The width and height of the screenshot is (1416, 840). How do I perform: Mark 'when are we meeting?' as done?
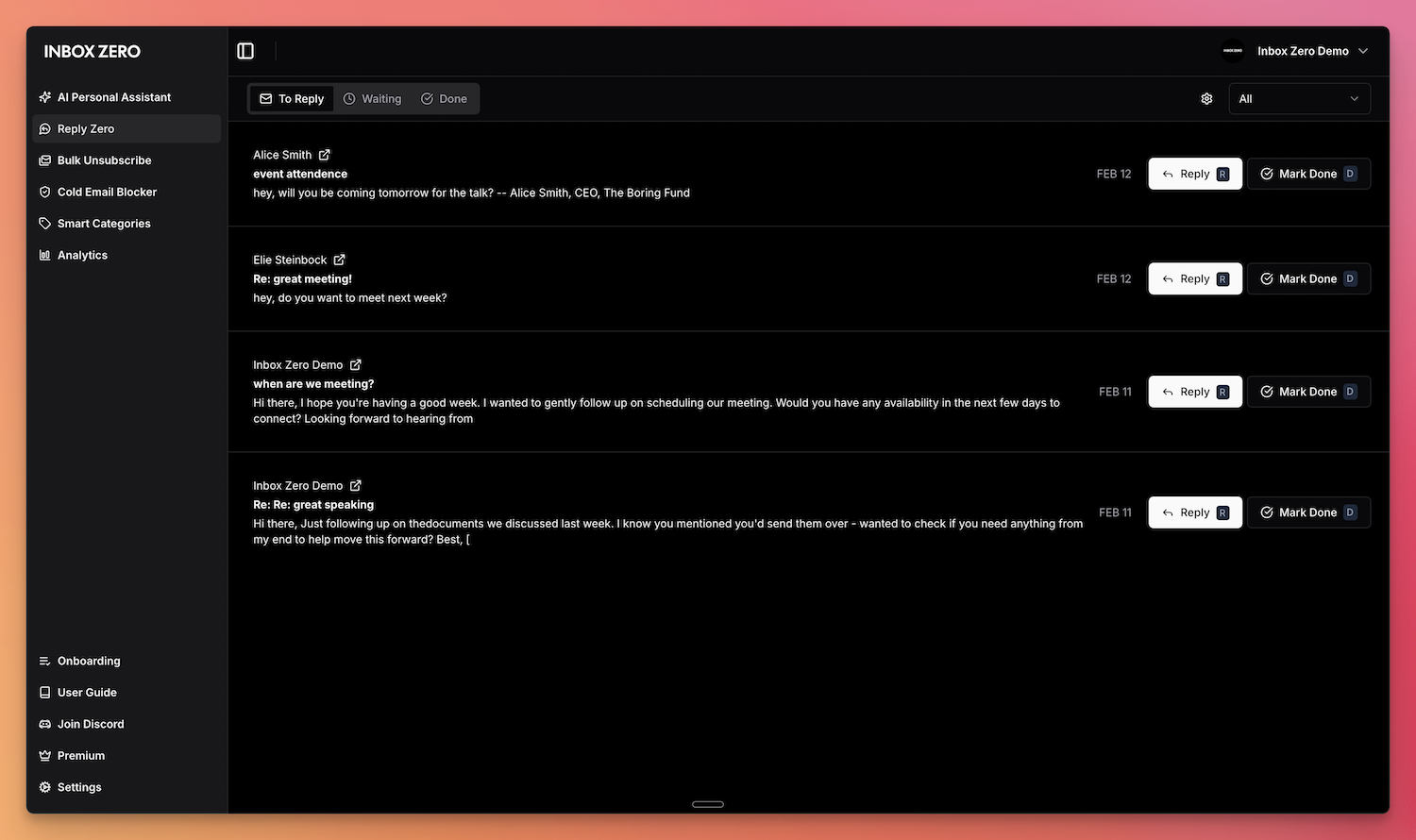pyautogui.click(x=1308, y=392)
